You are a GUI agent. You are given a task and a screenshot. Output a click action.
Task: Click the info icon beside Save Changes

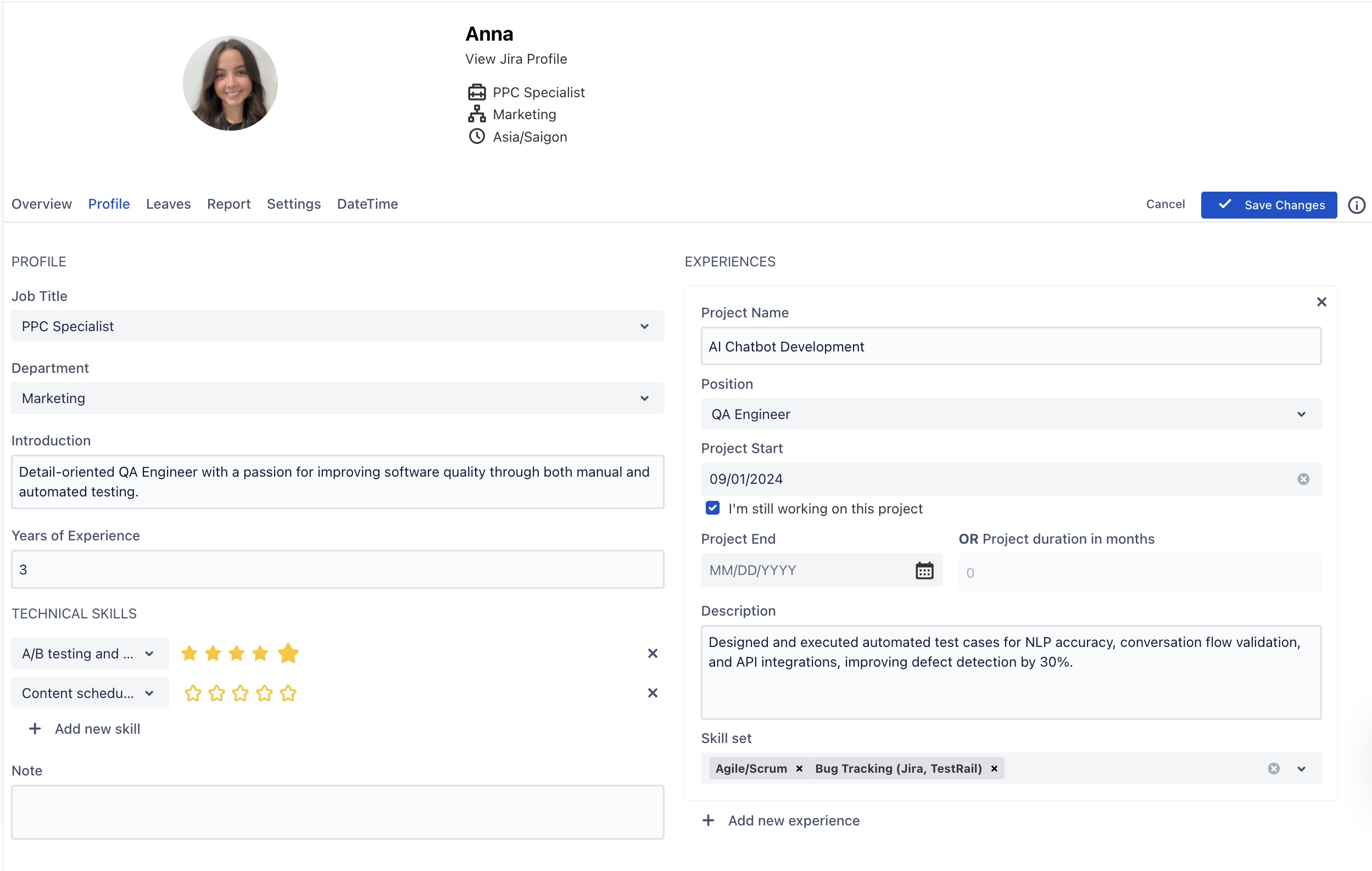click(1356, 205)
